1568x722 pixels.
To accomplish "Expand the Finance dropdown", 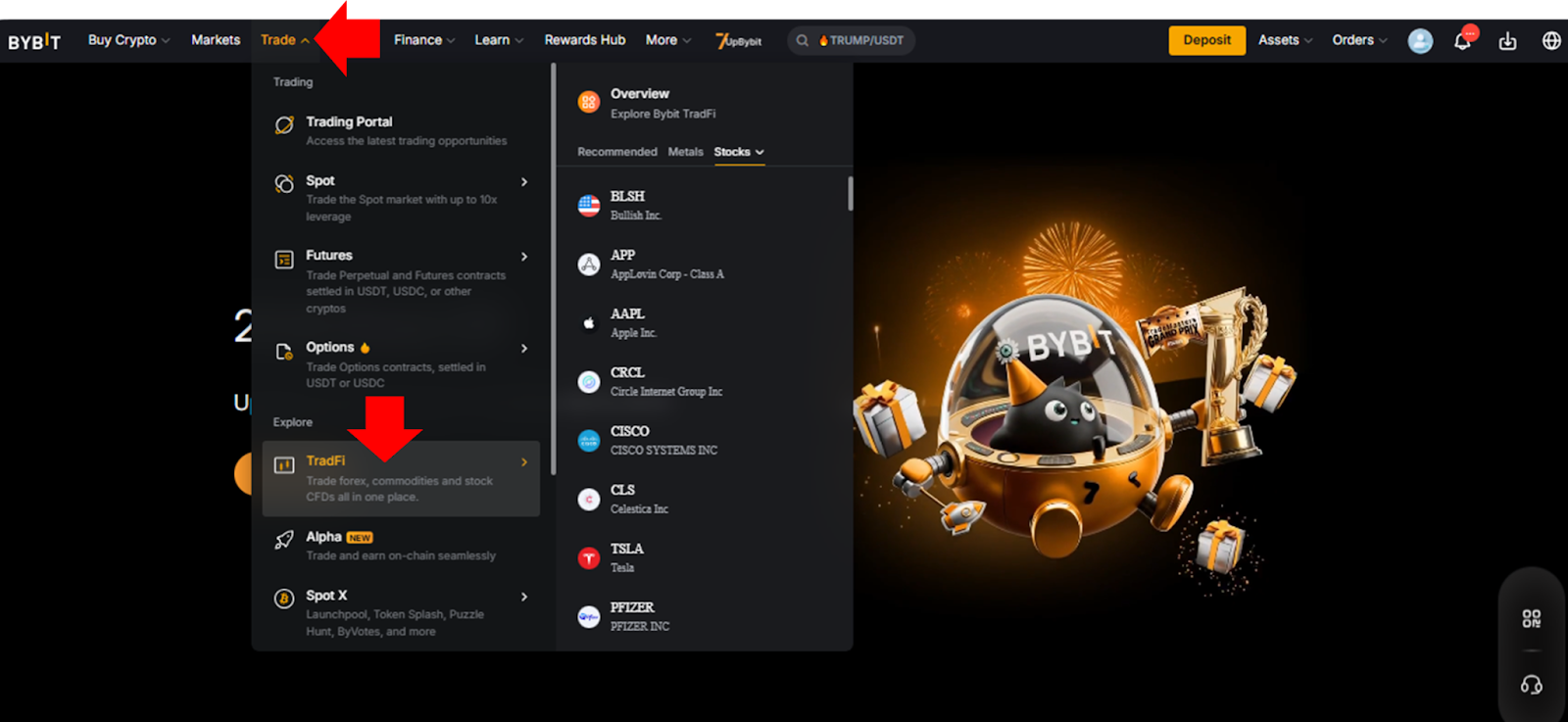I will 424,40.
